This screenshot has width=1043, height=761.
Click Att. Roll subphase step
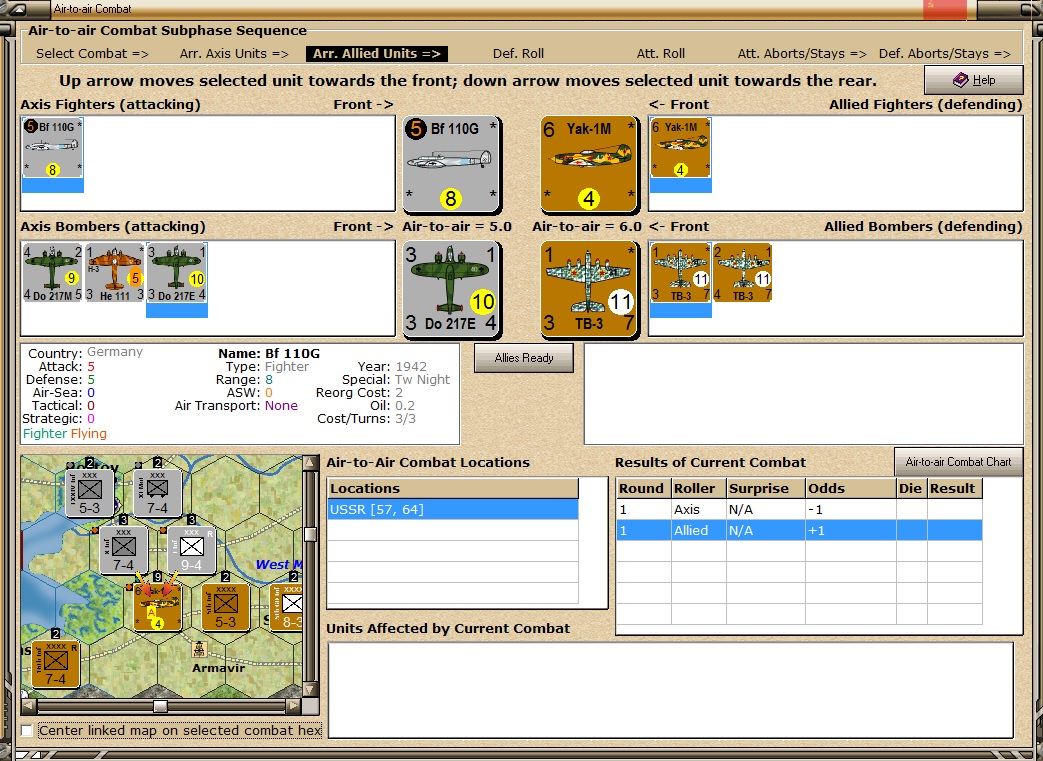click(x=661, y=54)
